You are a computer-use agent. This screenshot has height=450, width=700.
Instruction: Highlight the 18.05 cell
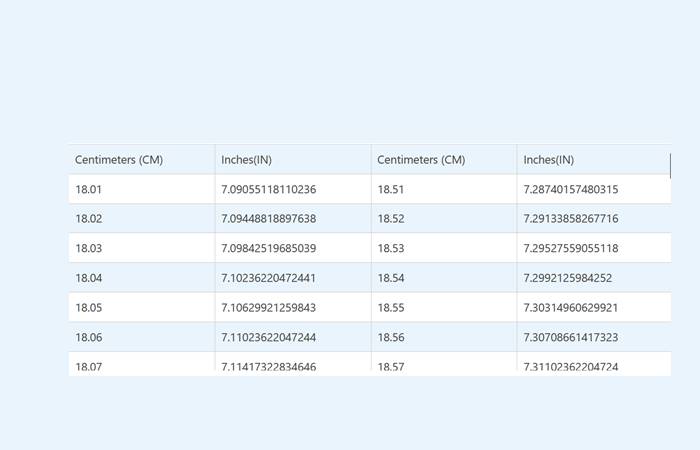[x=142, y=308]
